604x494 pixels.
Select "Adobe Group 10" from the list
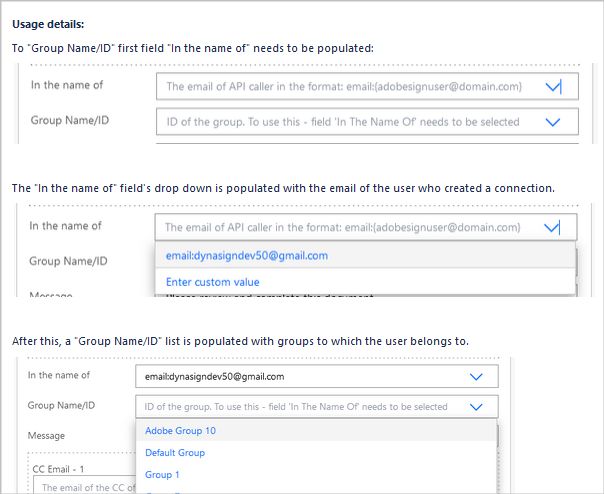coord(180,431)
